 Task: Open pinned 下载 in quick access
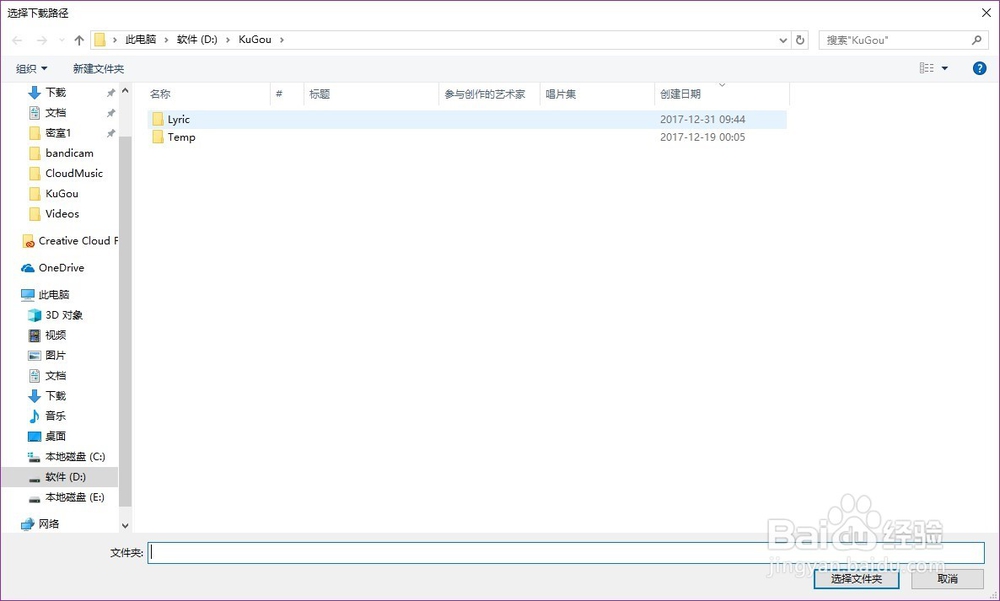tap(55, 93)
